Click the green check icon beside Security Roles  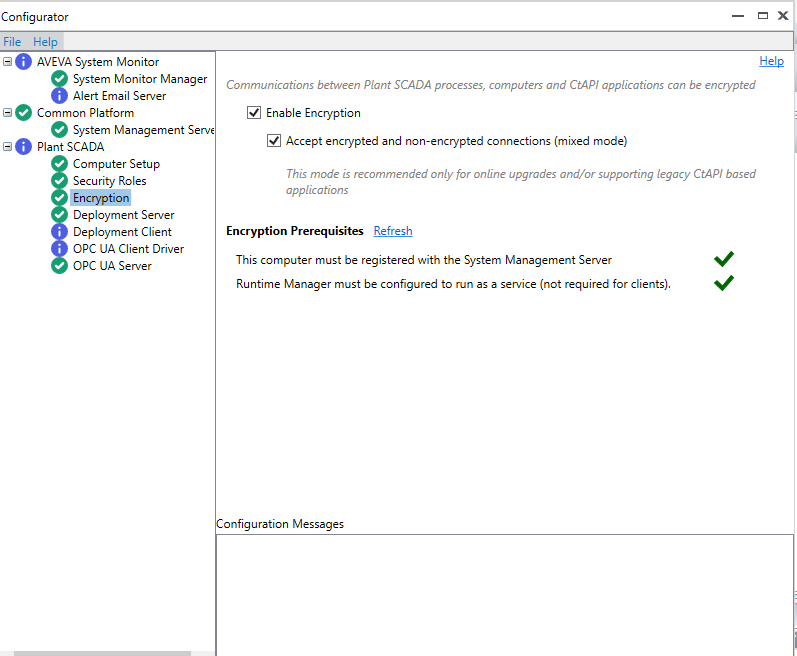tap(60, 181)
